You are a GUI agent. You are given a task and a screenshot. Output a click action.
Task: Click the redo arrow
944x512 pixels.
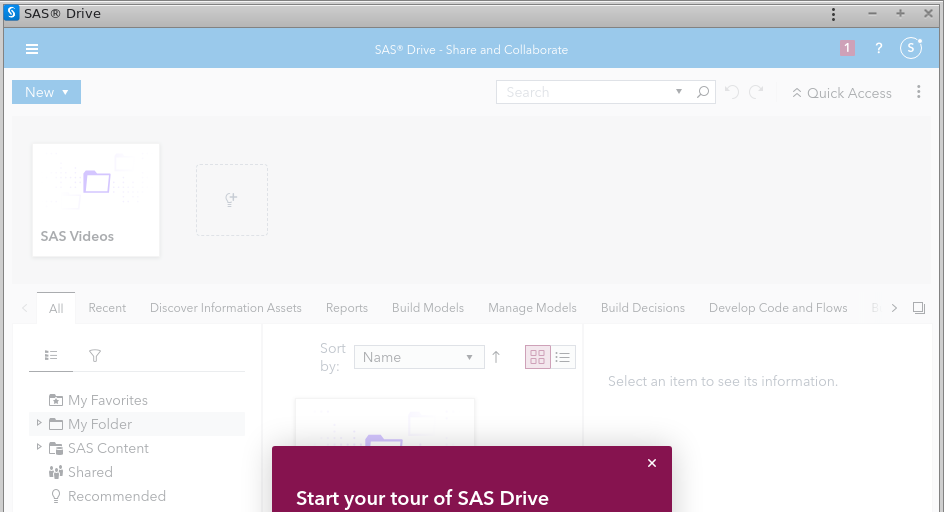[x=756, y=92]
